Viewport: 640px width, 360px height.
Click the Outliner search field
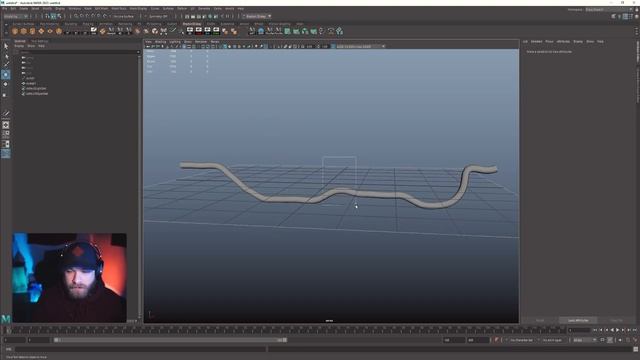[x=78, y=52]
